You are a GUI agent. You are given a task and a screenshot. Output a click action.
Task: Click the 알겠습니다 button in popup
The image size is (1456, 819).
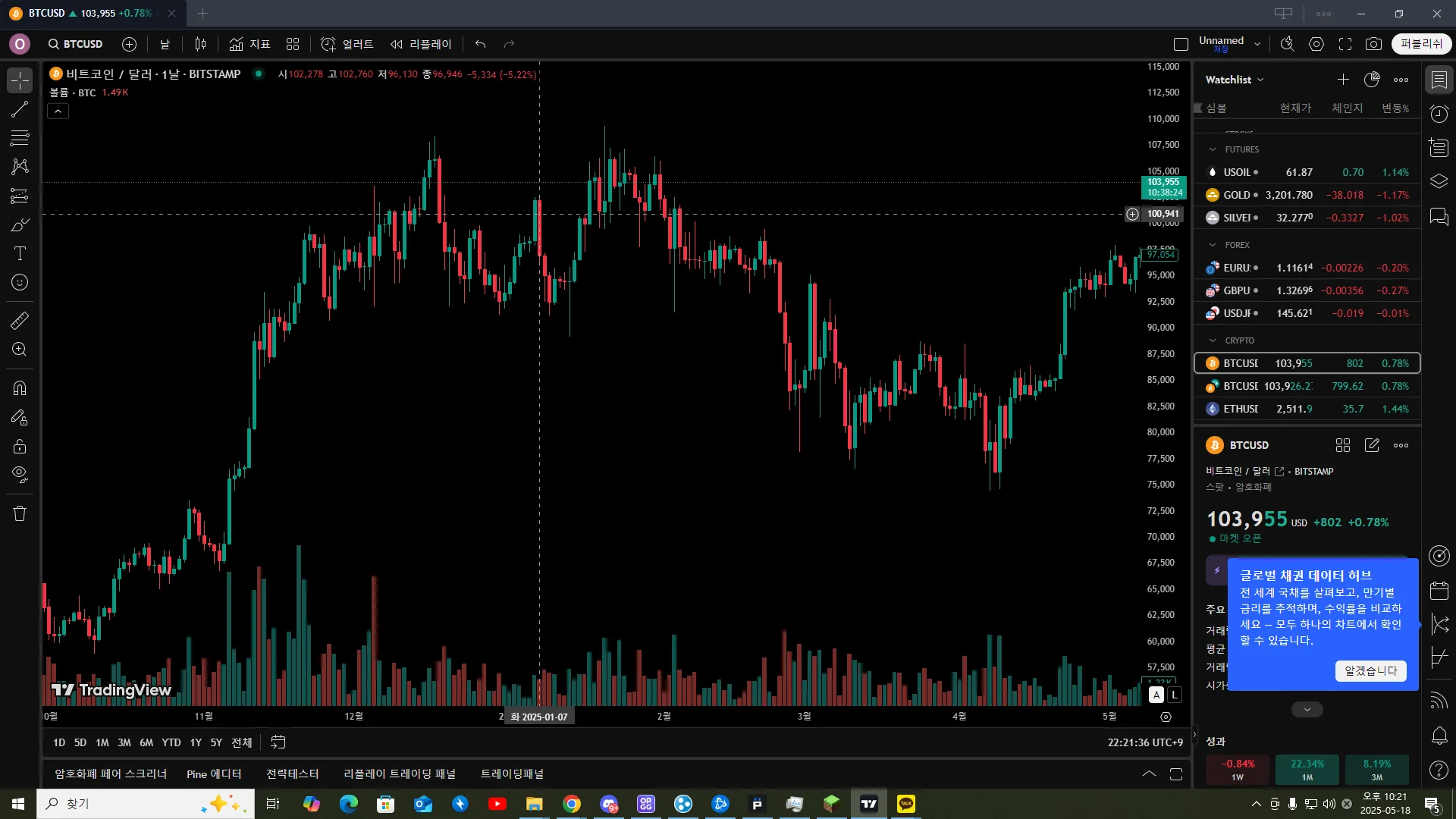click(1370, 670)
